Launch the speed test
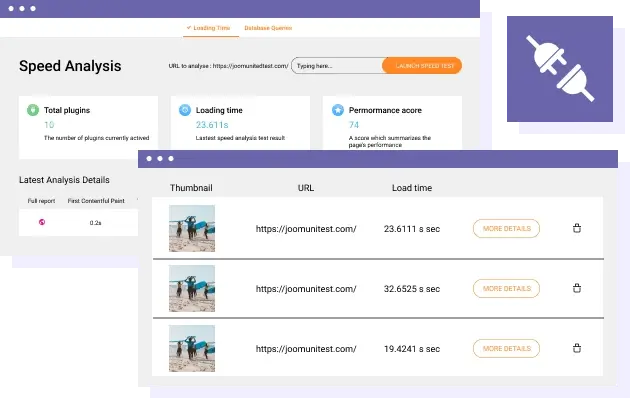Viewport: 630px width, 398px height. coord(422,65)
